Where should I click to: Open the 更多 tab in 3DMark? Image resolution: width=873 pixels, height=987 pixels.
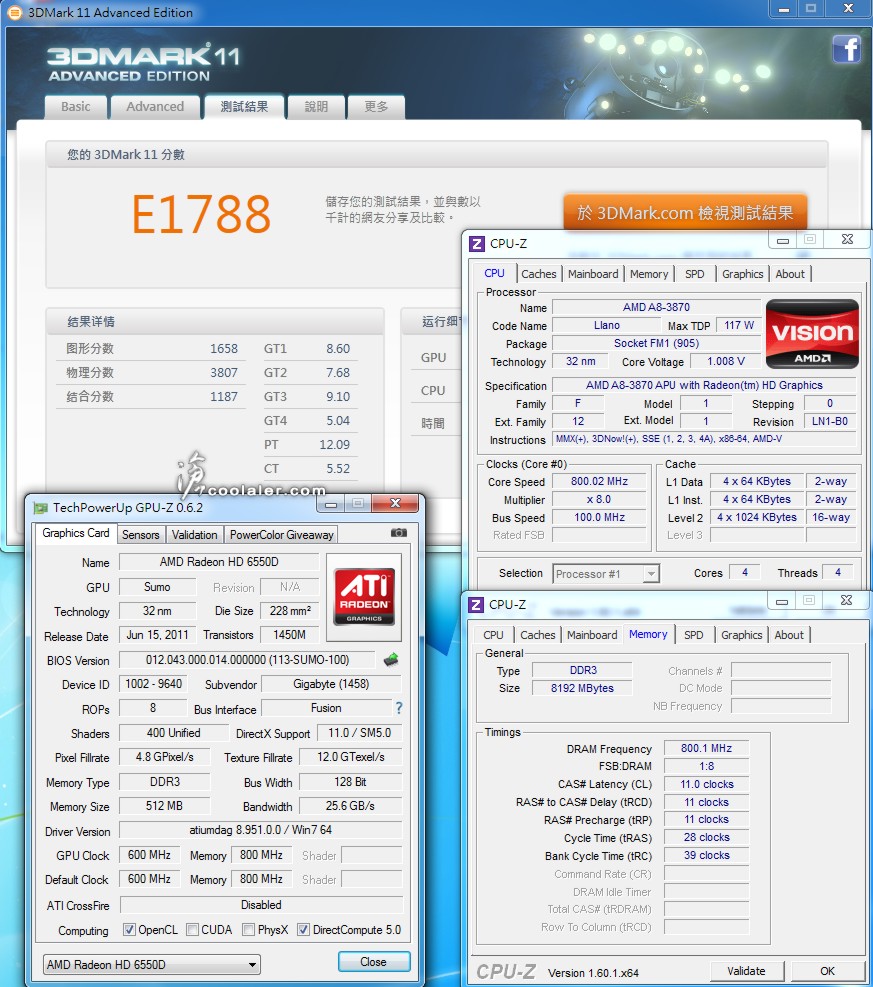[x=376, y=107]
